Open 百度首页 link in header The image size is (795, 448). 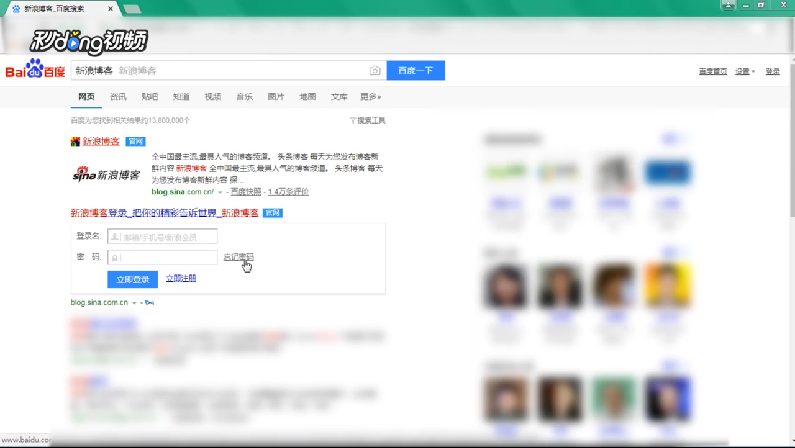point(713,71)
